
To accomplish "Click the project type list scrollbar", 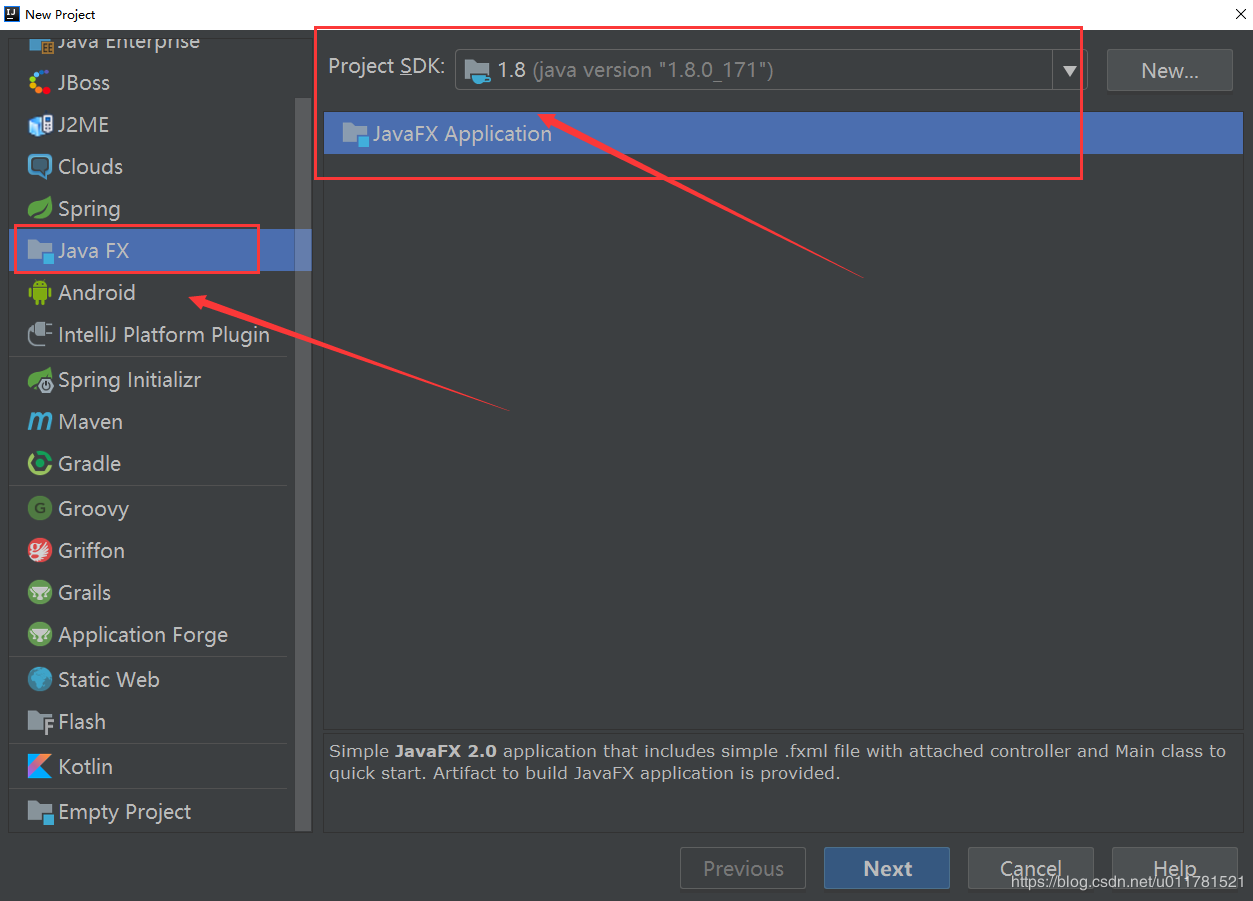I will [x=303, y=465].
